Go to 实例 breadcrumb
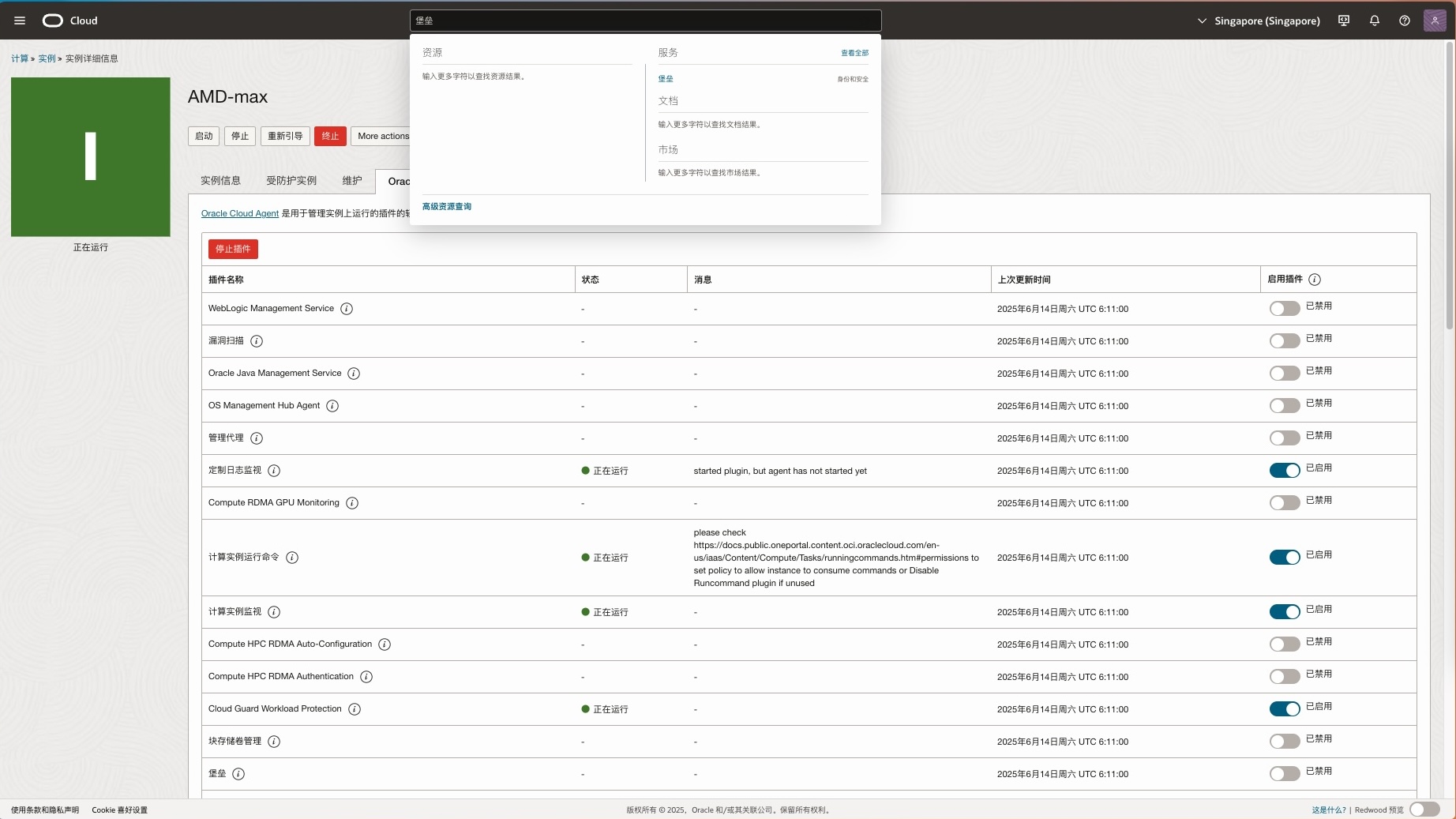 click(x=47, y=58)
